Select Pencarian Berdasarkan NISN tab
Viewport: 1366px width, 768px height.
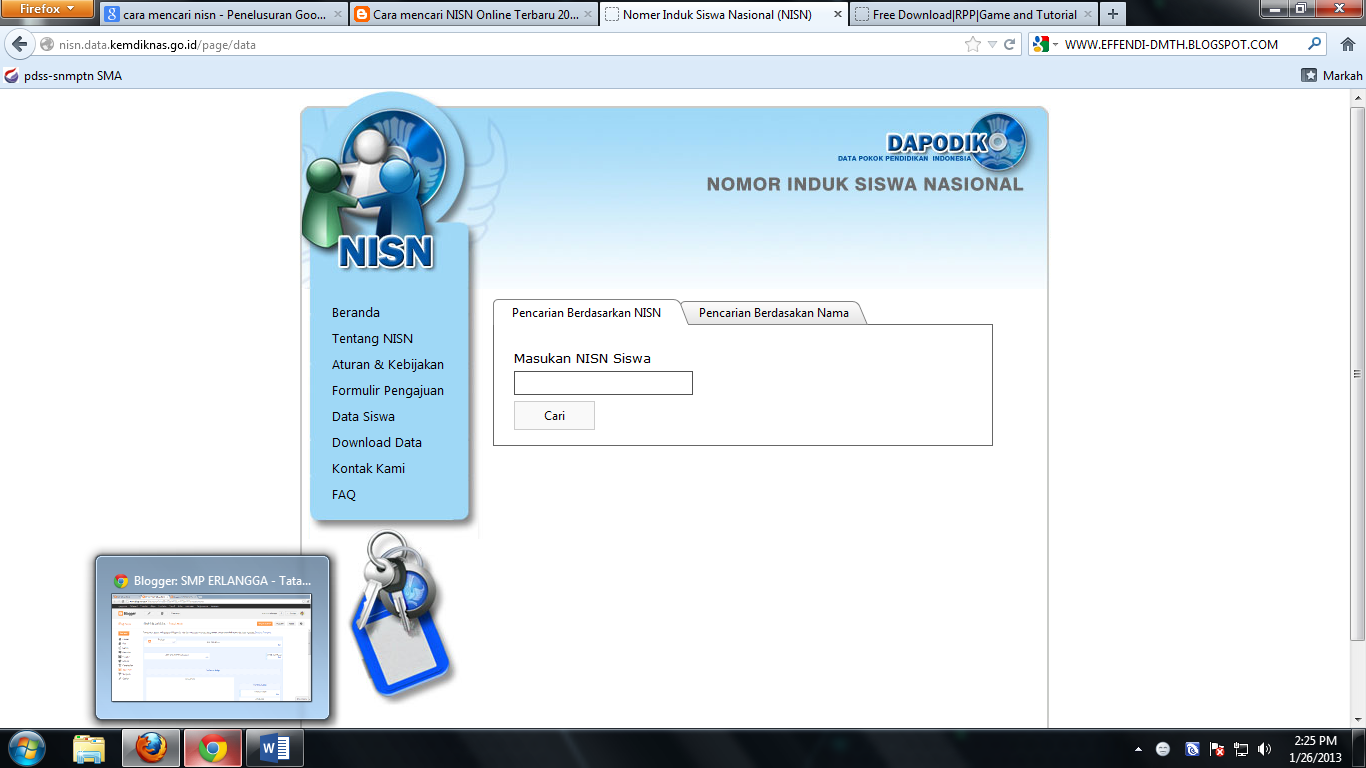[x=586, y=312]
